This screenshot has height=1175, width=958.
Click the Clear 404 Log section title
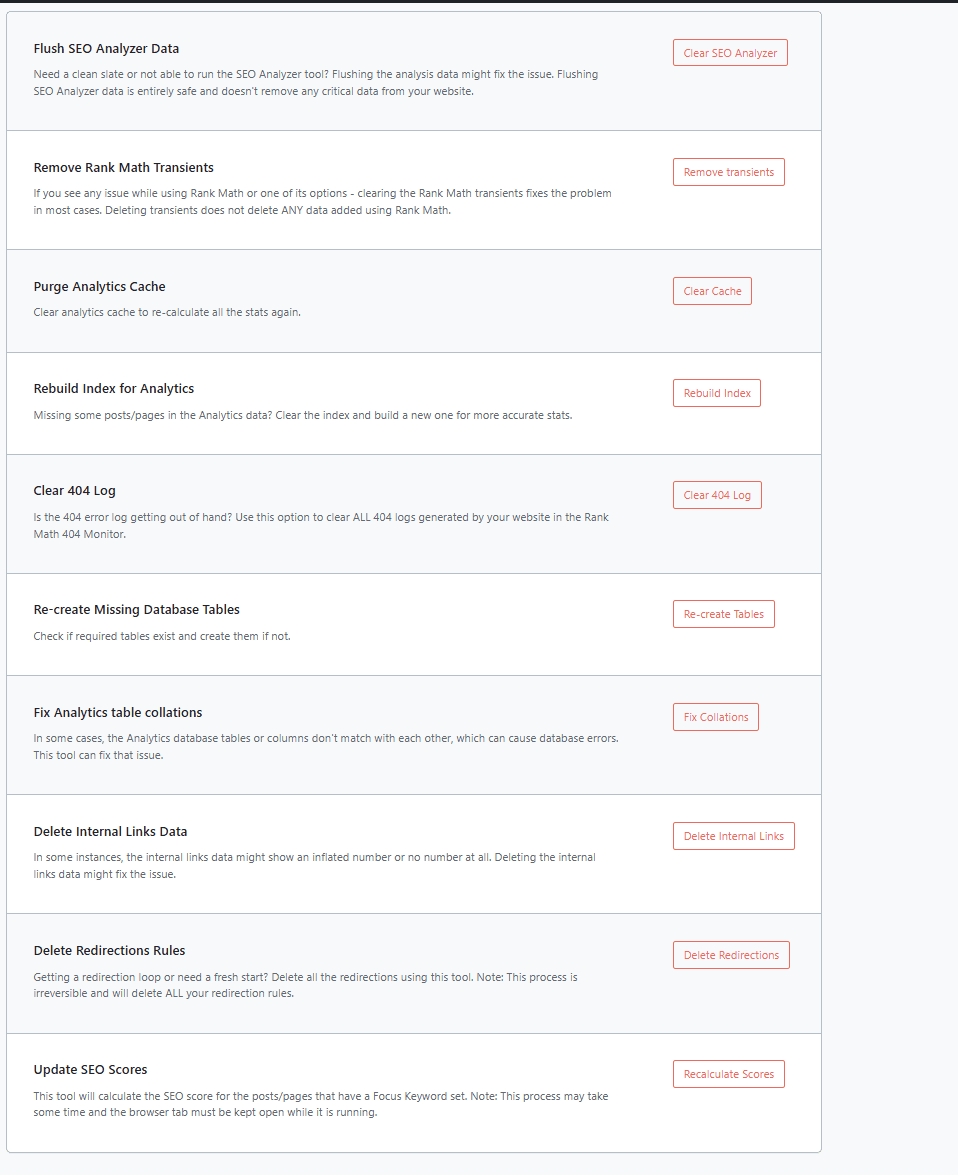point(75,491)
